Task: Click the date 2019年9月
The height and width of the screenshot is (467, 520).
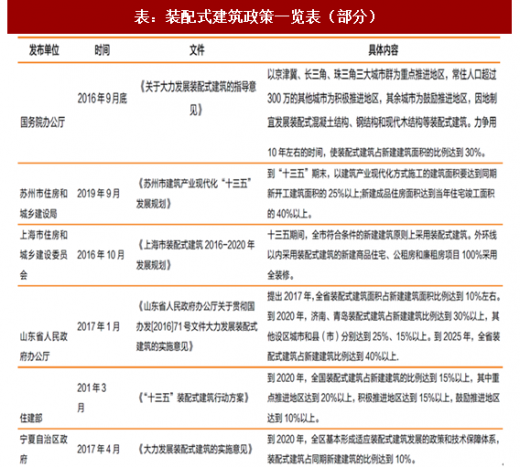Action: [x=98, y=193]
